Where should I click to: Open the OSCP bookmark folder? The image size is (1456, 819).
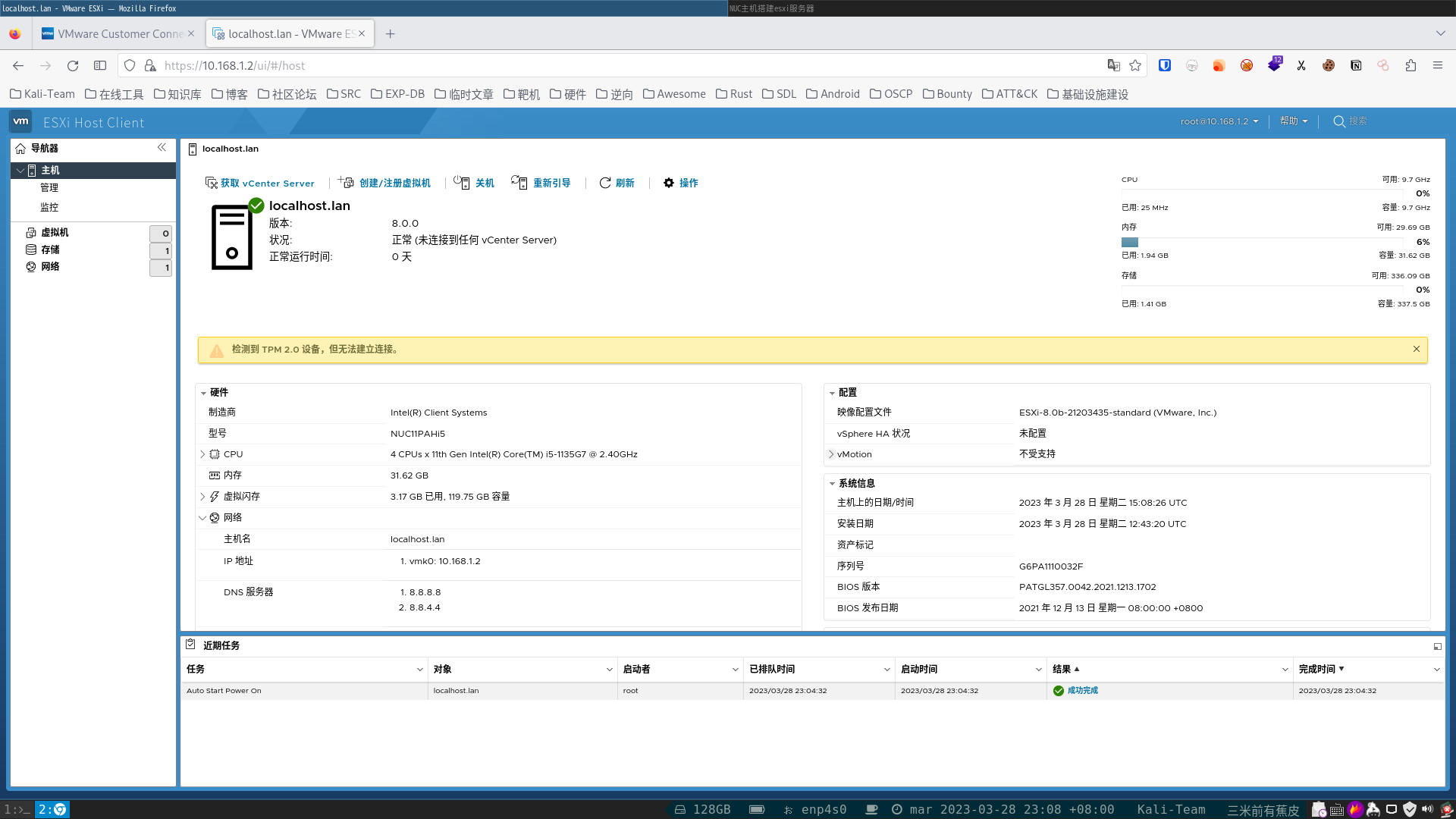click(891, 94)
